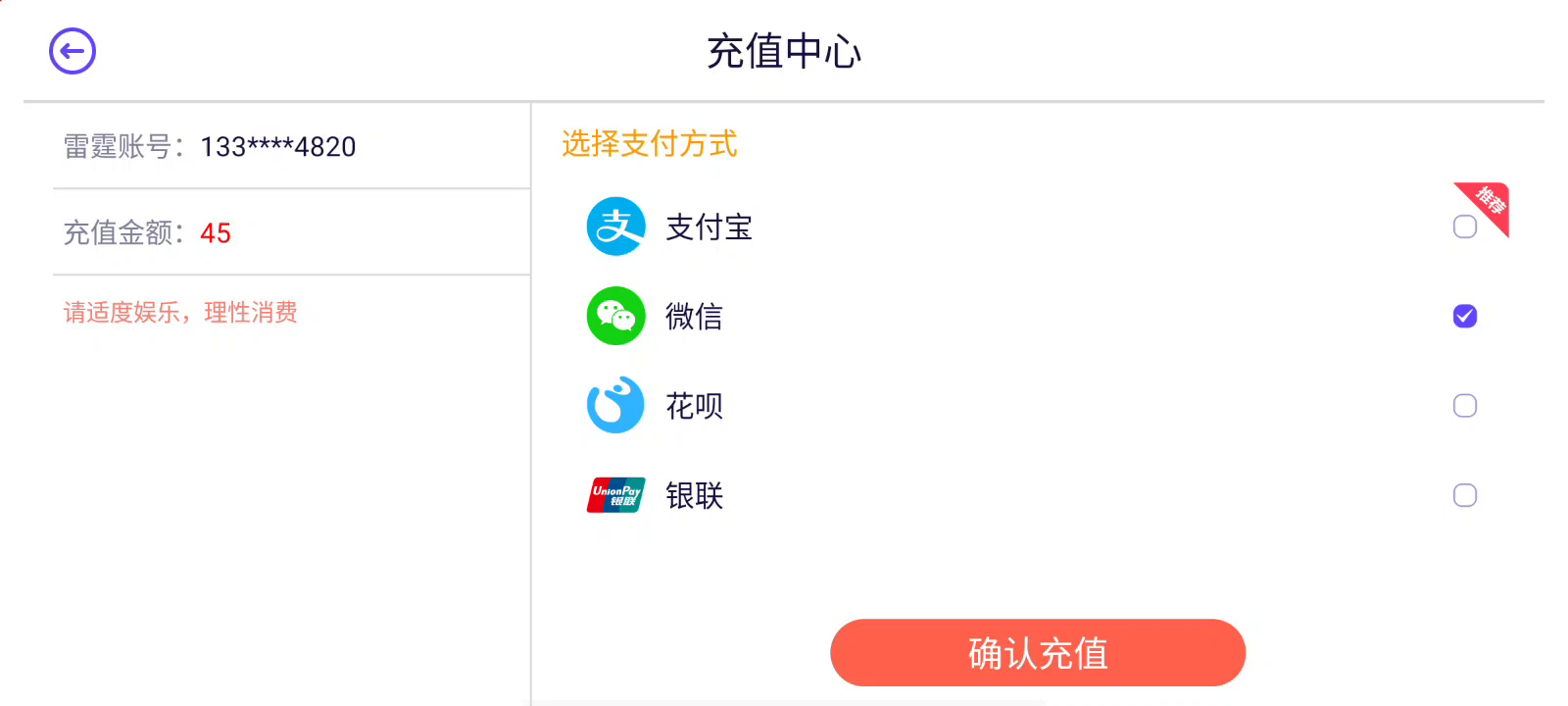This screenshot has width=1568, height=706.
Task: Choose the 微信 payment label
Action: pos(694,317)
